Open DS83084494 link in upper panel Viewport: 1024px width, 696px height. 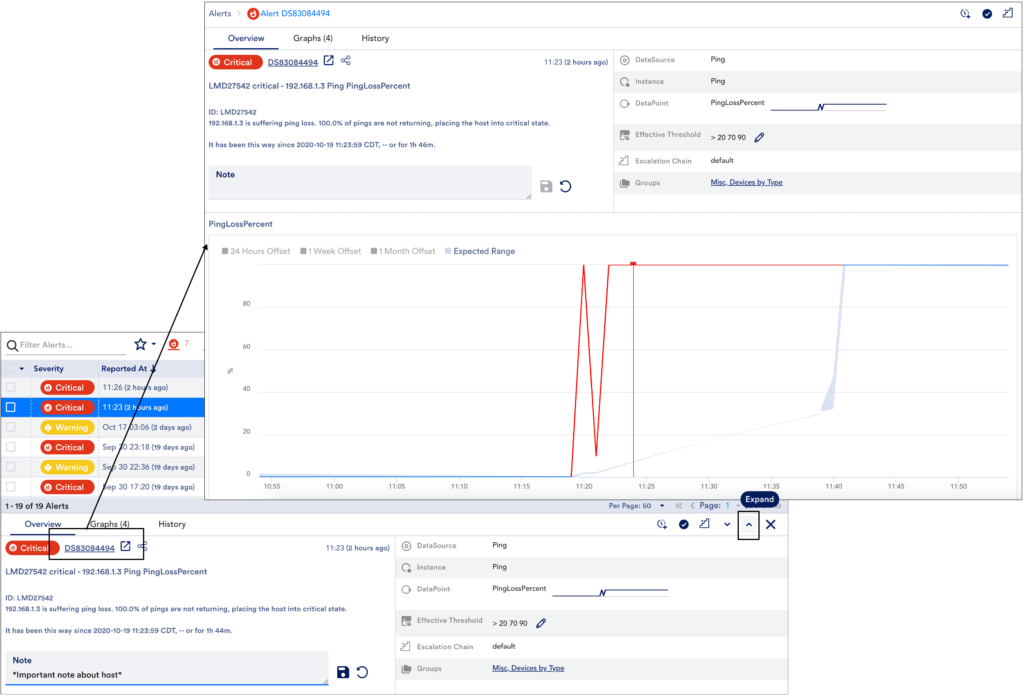(x=293, y=63)
